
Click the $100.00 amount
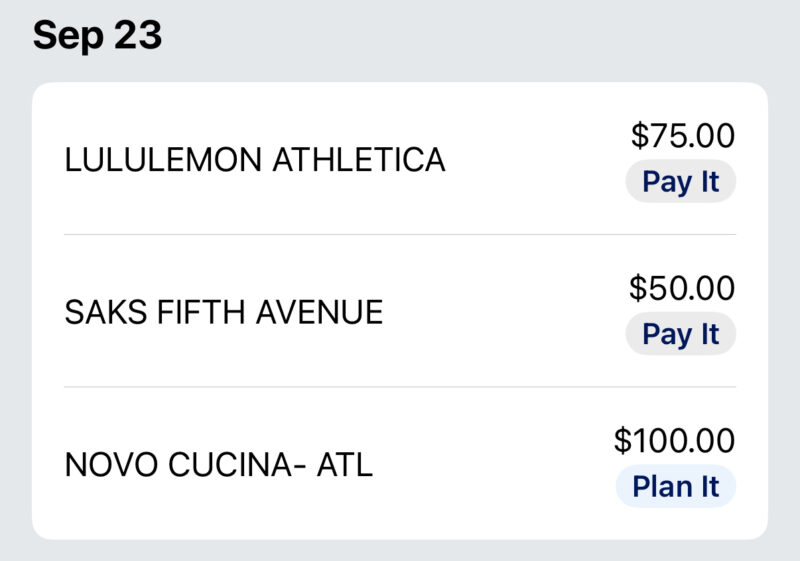point(675,440)
